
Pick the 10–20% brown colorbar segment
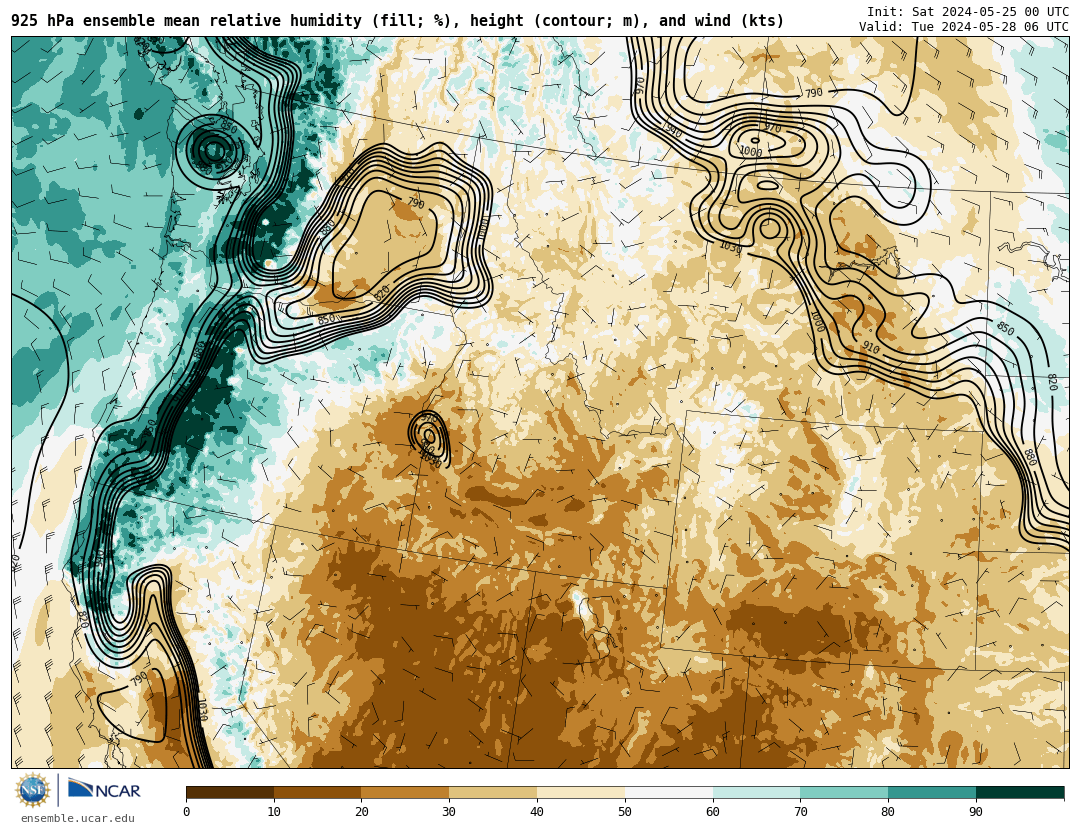click(x=318, y=792)
